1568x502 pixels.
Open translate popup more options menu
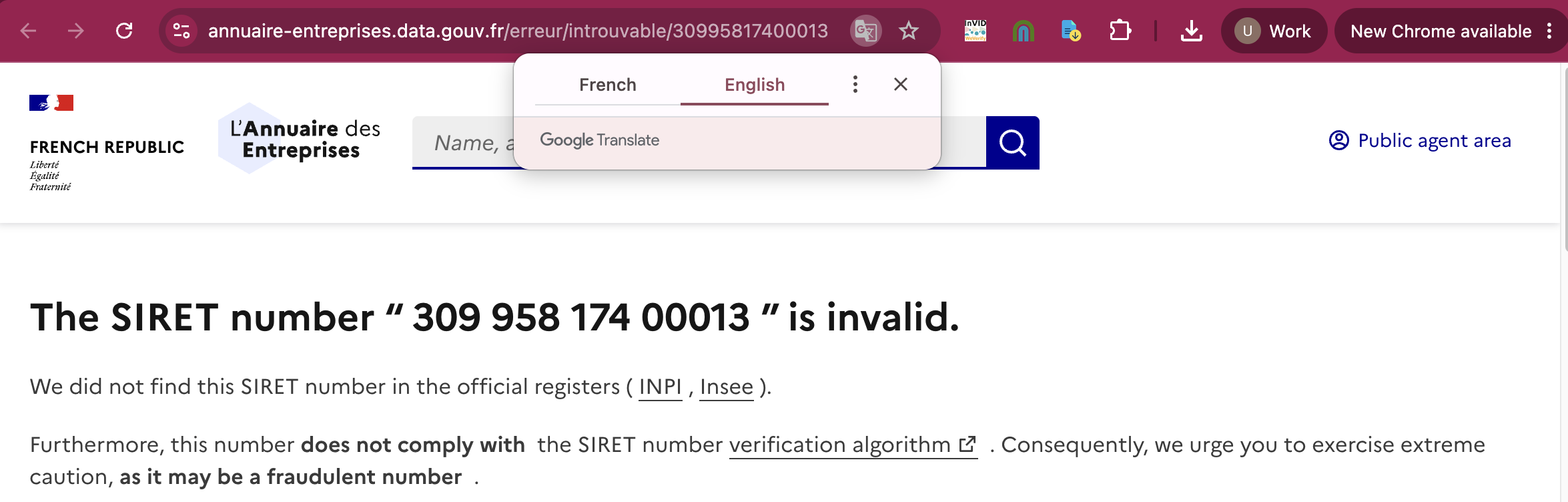coord(855,84)
